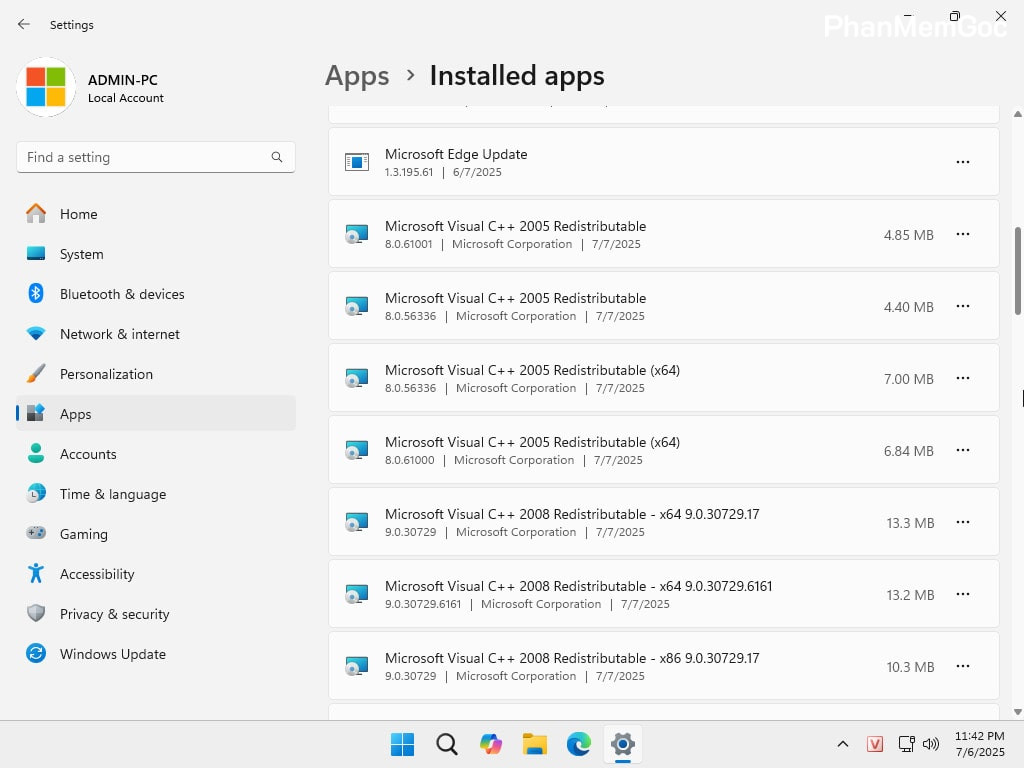Open options menu for Microsoft Edge Update
Screen dimensions: 1024x768
pos(963,162)
